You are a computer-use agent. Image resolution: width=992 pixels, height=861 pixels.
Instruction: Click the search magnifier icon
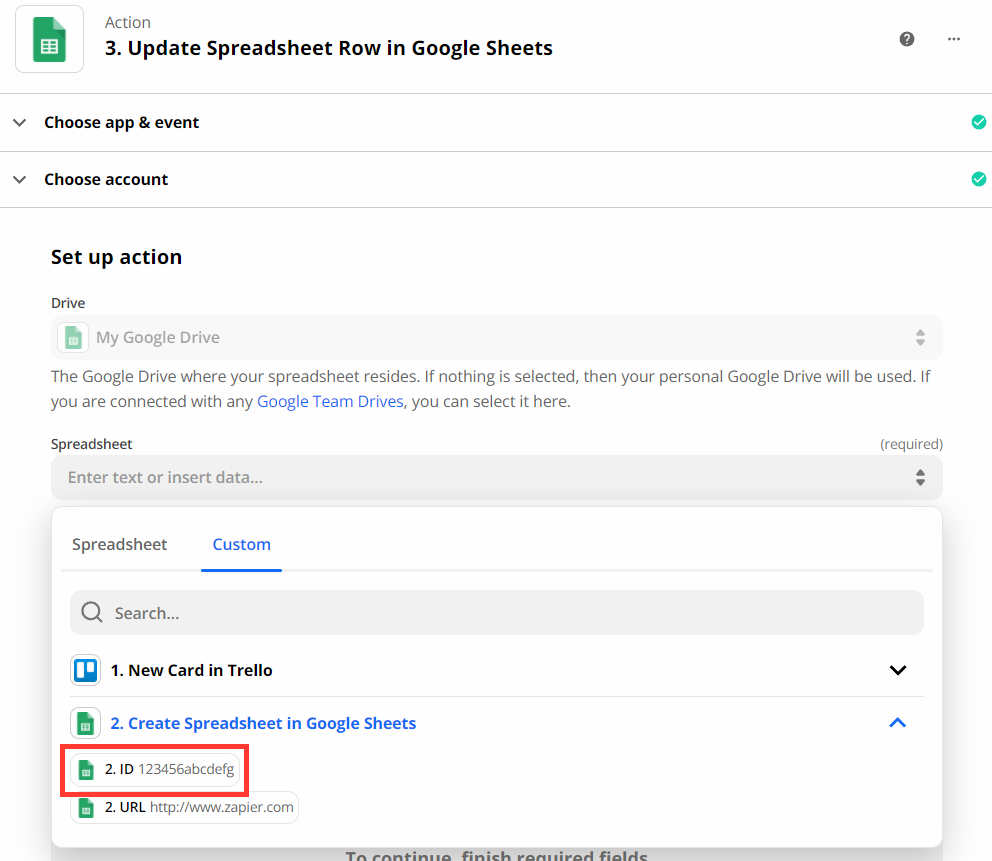pos(92,612)
